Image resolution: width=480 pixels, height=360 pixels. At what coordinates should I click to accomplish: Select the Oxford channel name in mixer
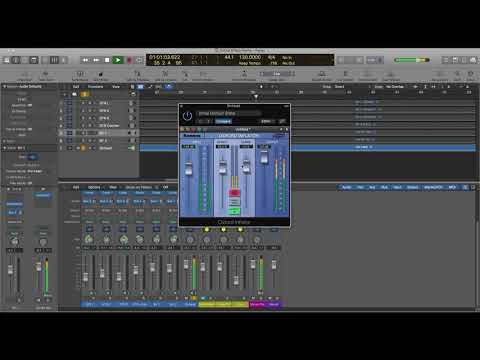tap(190, 304)
